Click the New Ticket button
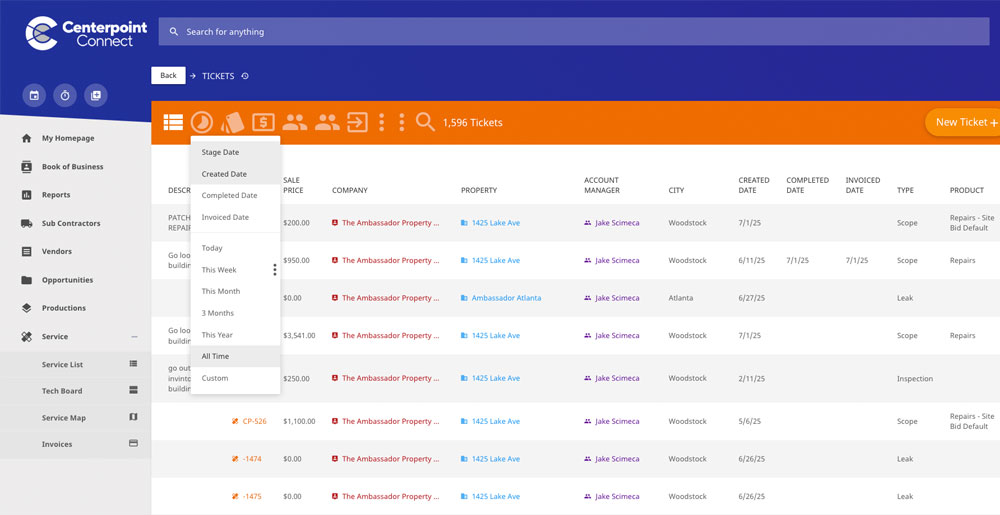 click(962, 122)
